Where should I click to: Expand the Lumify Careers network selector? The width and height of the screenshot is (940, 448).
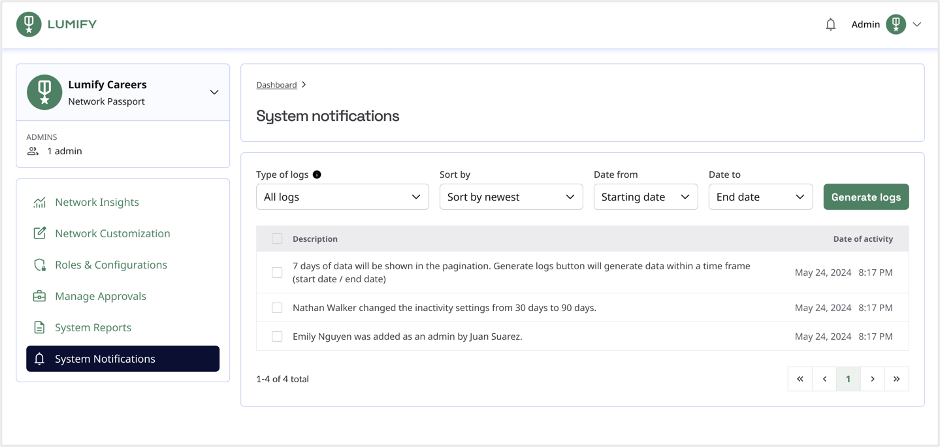[x=214, y=92]
